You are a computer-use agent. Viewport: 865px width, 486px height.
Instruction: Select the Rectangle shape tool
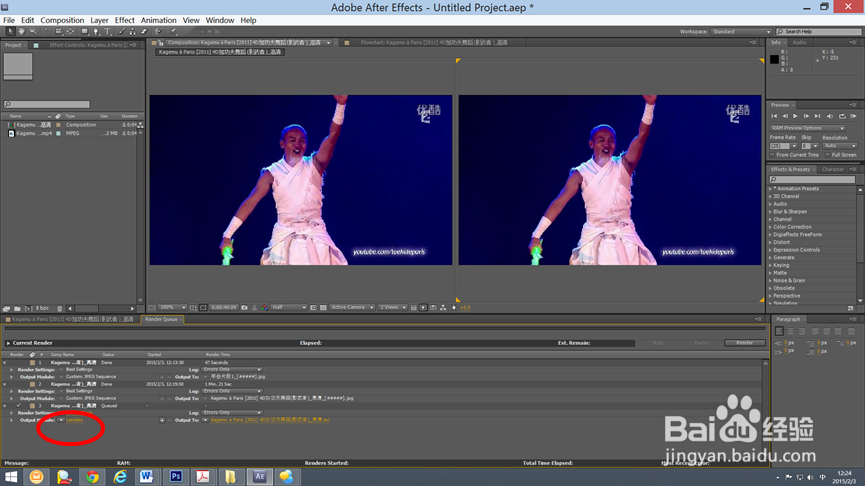pos(84,31)
